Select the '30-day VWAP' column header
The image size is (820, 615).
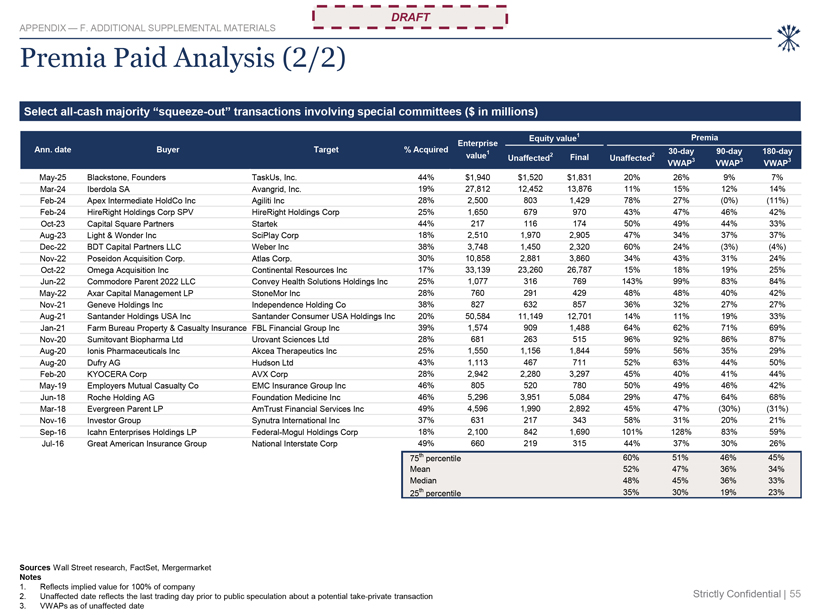681,157
